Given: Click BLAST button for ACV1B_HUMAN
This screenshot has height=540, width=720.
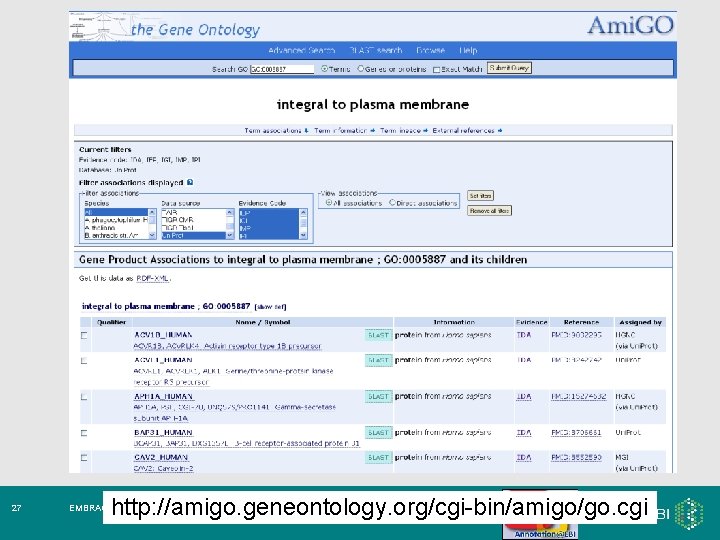Looking at the screenshot, I should (378, 335).
